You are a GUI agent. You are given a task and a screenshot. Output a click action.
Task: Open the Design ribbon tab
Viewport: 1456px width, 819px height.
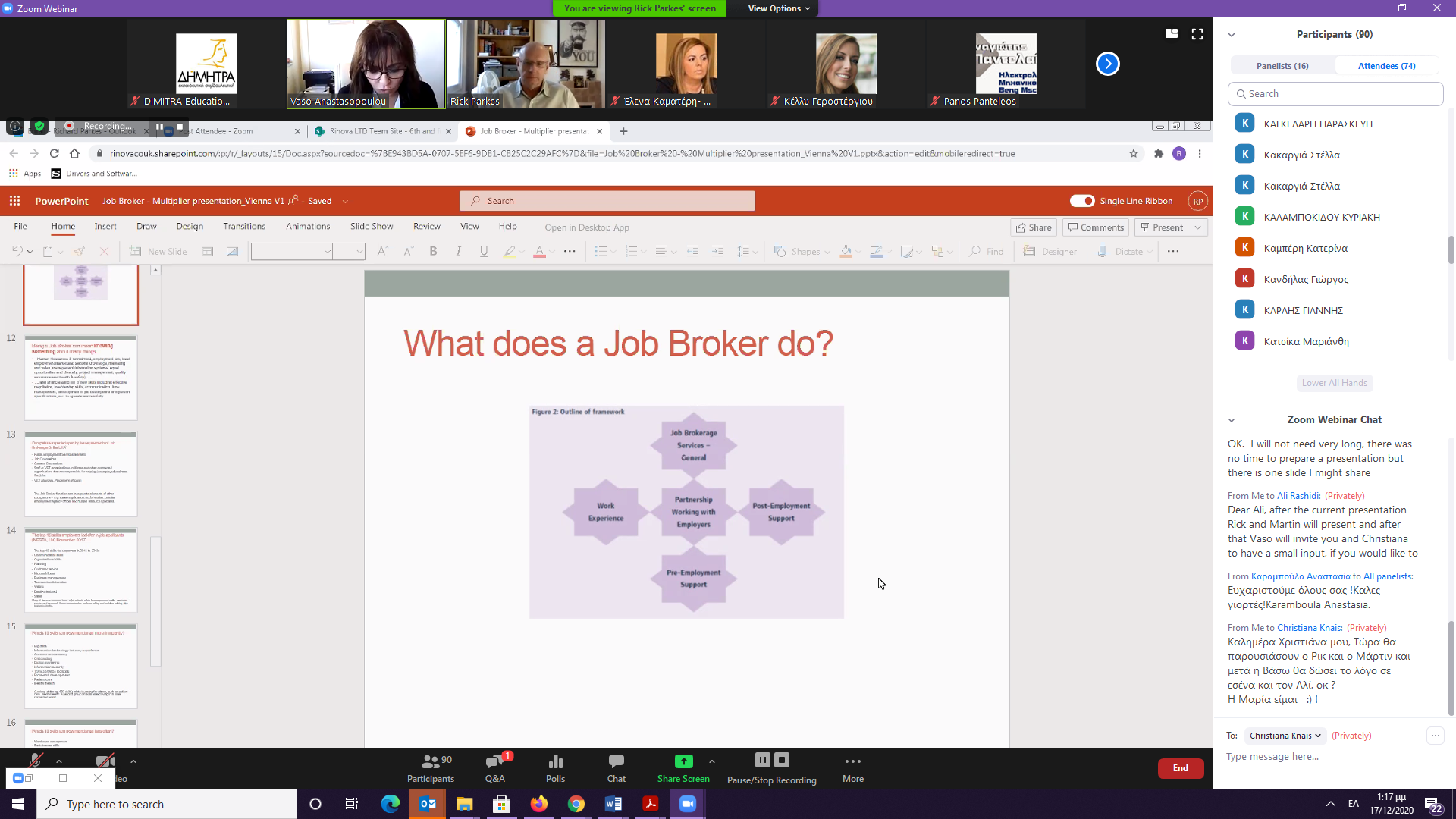[190, 227]
